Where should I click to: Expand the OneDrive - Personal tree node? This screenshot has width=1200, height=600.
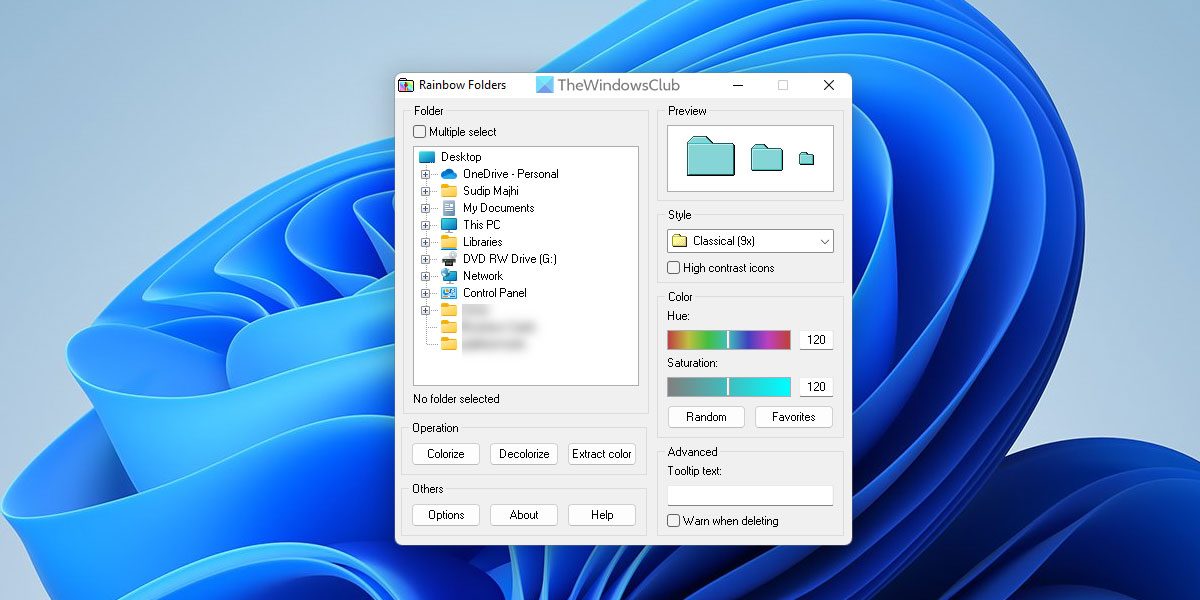[x=426, y=174]
